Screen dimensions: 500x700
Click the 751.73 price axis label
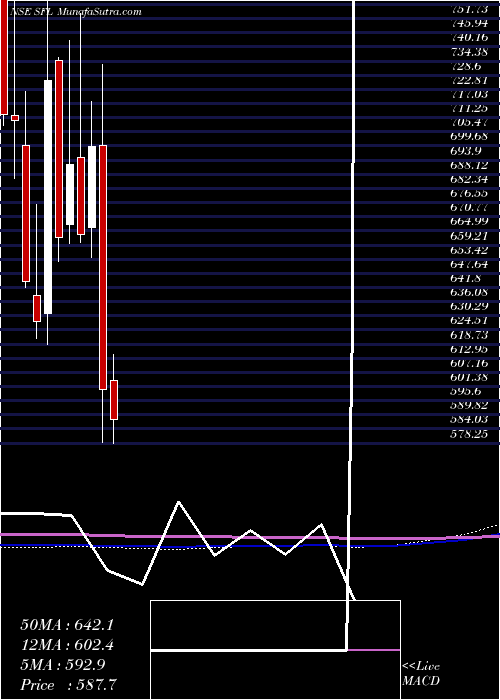(469, 10)
